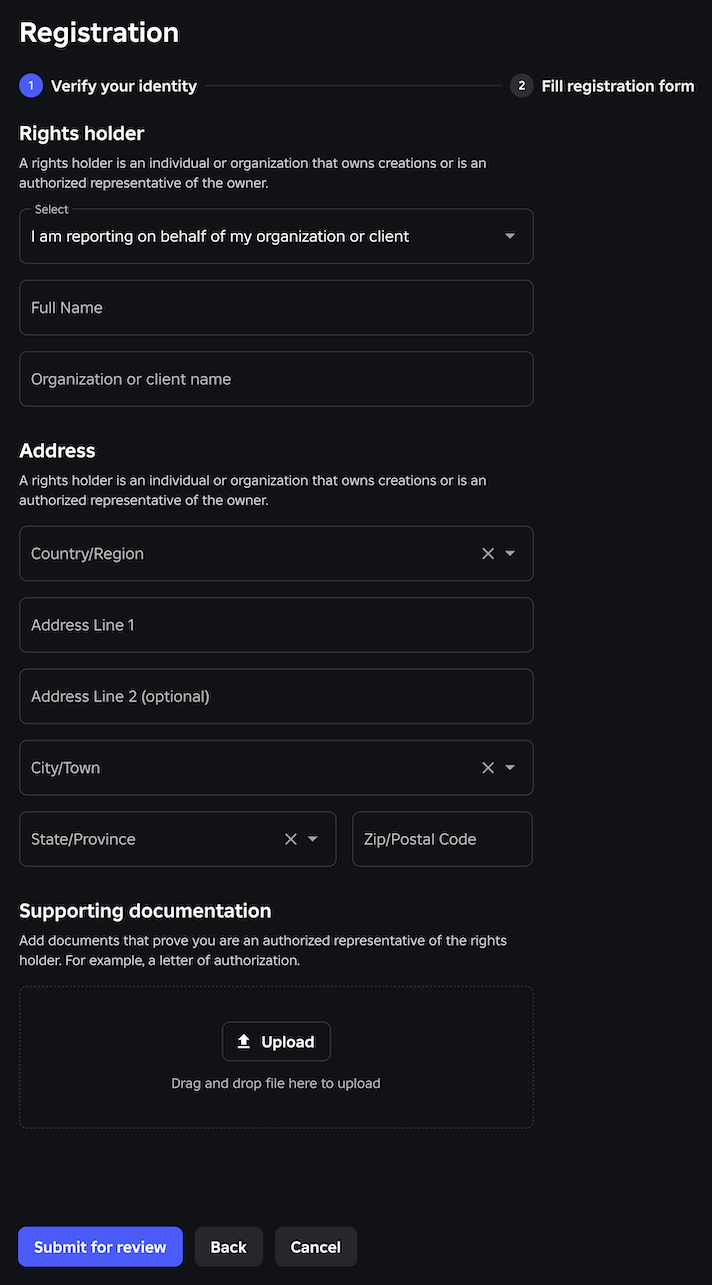Click the Organization or client name field
This screenshot has width=712, height=1285.
tap(276, 379)
